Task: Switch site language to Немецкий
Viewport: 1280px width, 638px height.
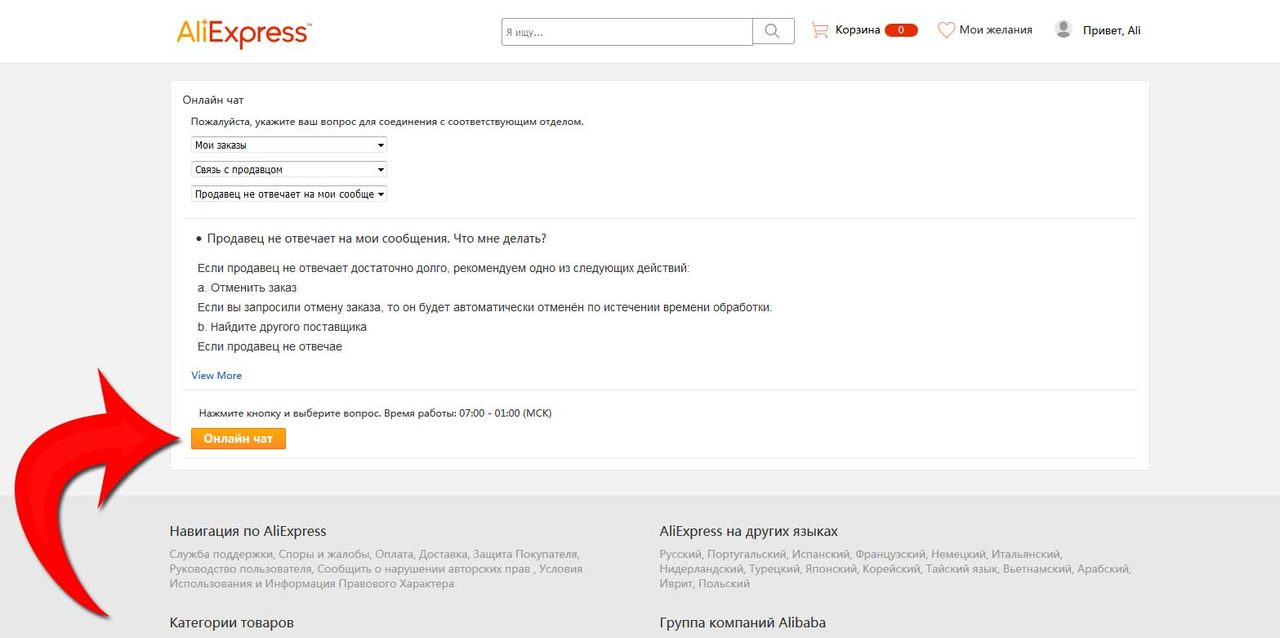Action: pyautogui.click(x=956, y=554)
